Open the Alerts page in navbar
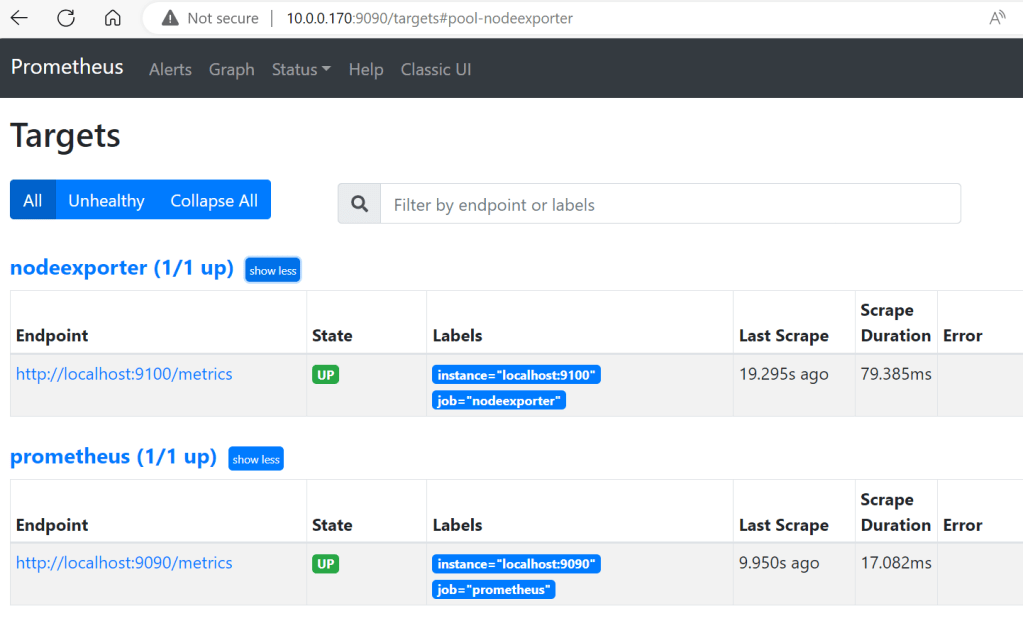The height and width of the screenshot is (621, 1023). coord(170,69)
